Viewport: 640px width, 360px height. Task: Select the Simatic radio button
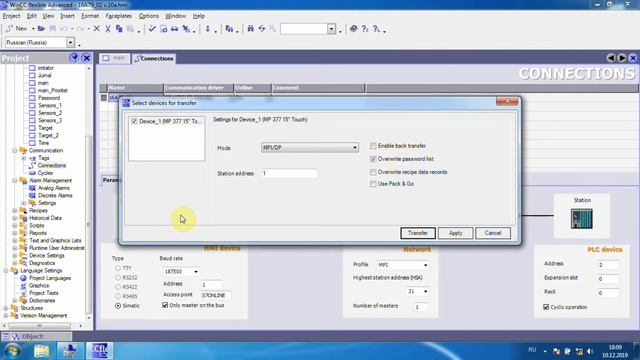(x=118, y=306)
